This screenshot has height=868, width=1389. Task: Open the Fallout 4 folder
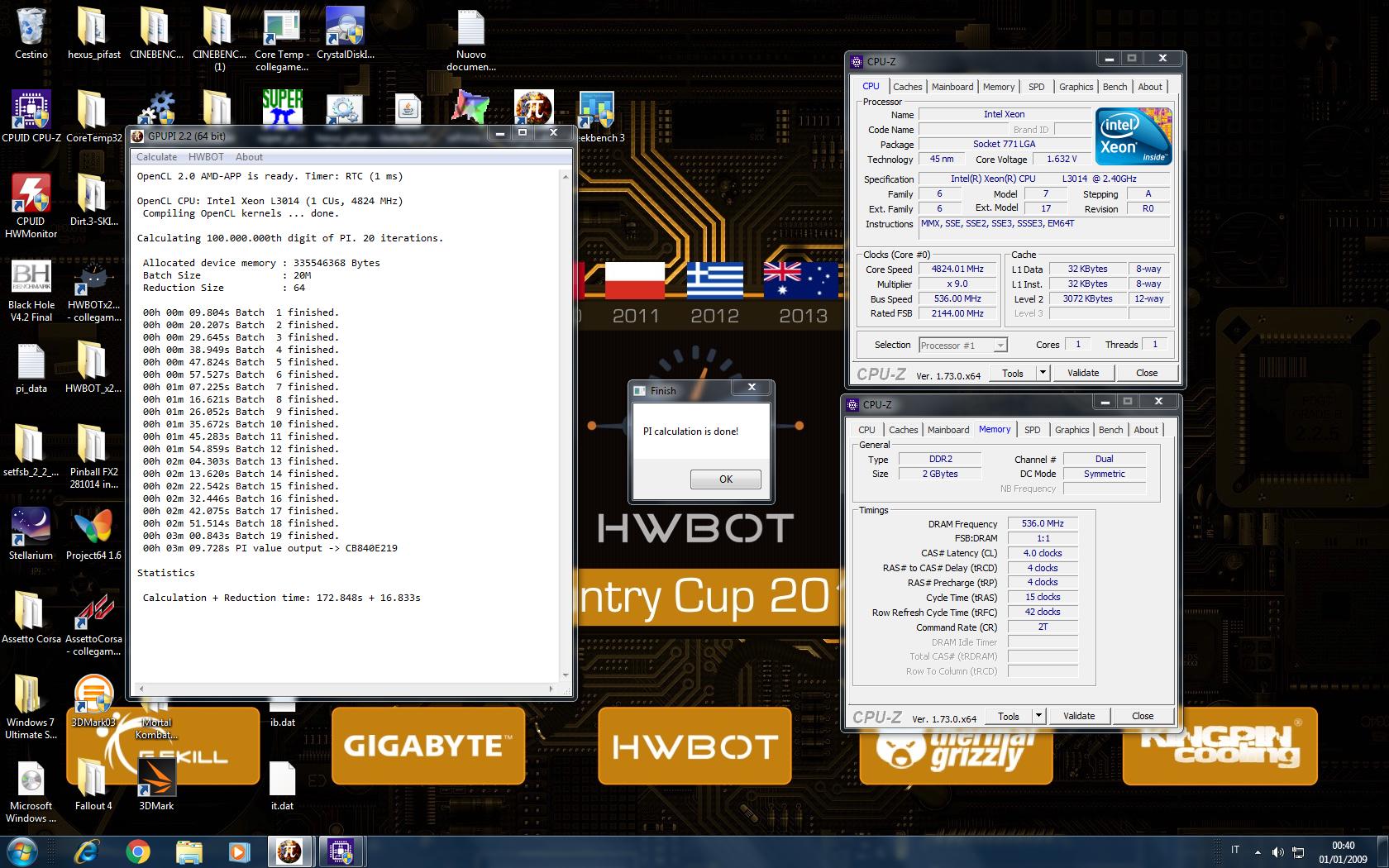[93, 785]
